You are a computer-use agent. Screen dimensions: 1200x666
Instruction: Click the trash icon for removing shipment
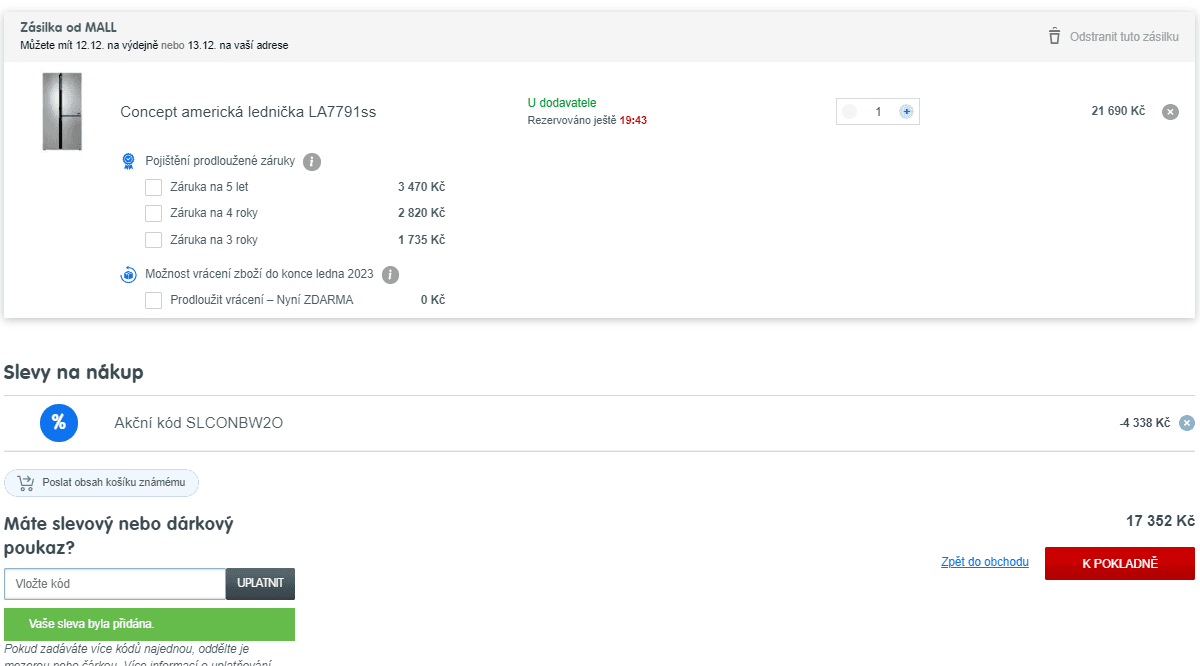[1054, 36]
